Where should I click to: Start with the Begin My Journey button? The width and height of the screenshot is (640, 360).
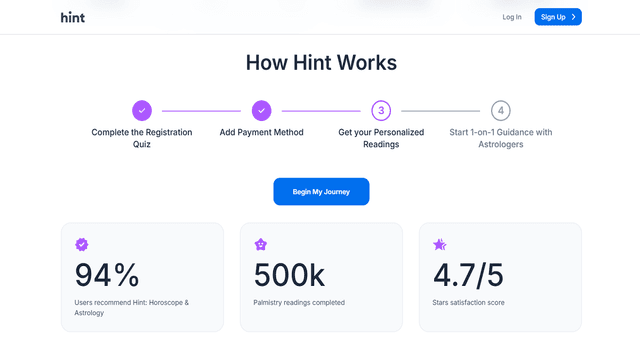click(321, 191)
